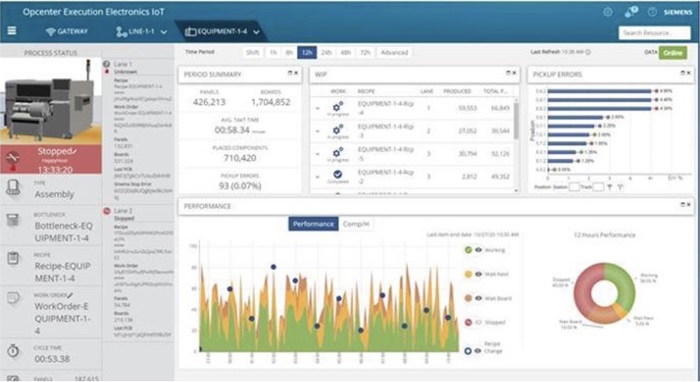Open the Advanced time period options
700x382 pixels.
tap(394, 52)
